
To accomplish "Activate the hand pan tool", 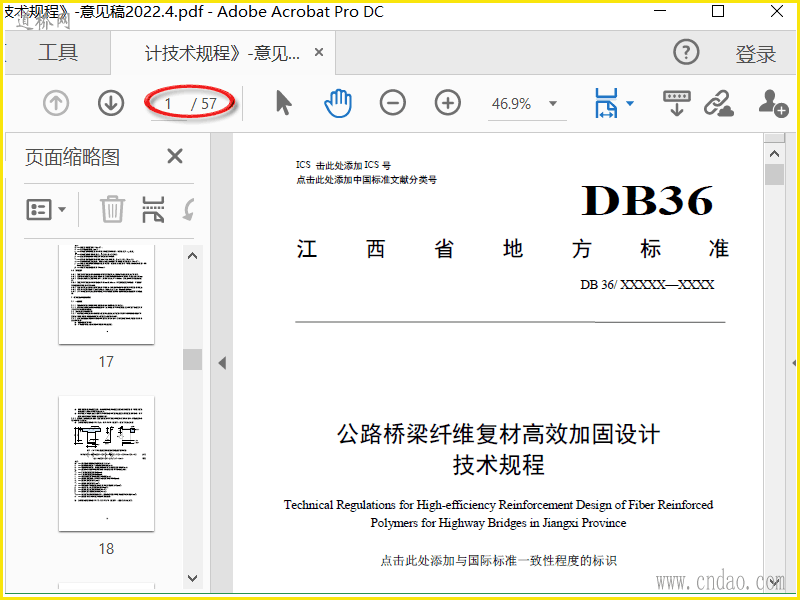I will 338,103.
